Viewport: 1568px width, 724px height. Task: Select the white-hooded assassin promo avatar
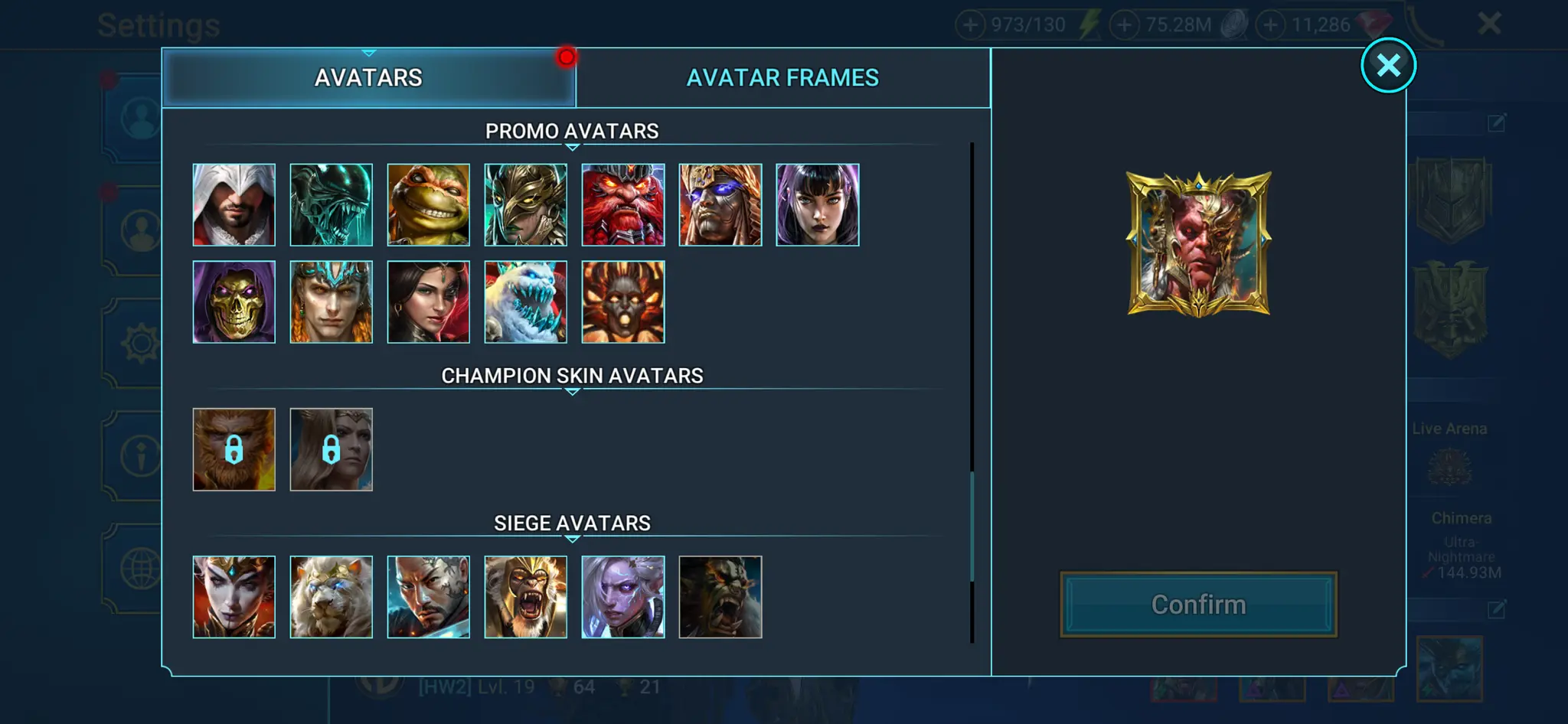click(234, 204)
